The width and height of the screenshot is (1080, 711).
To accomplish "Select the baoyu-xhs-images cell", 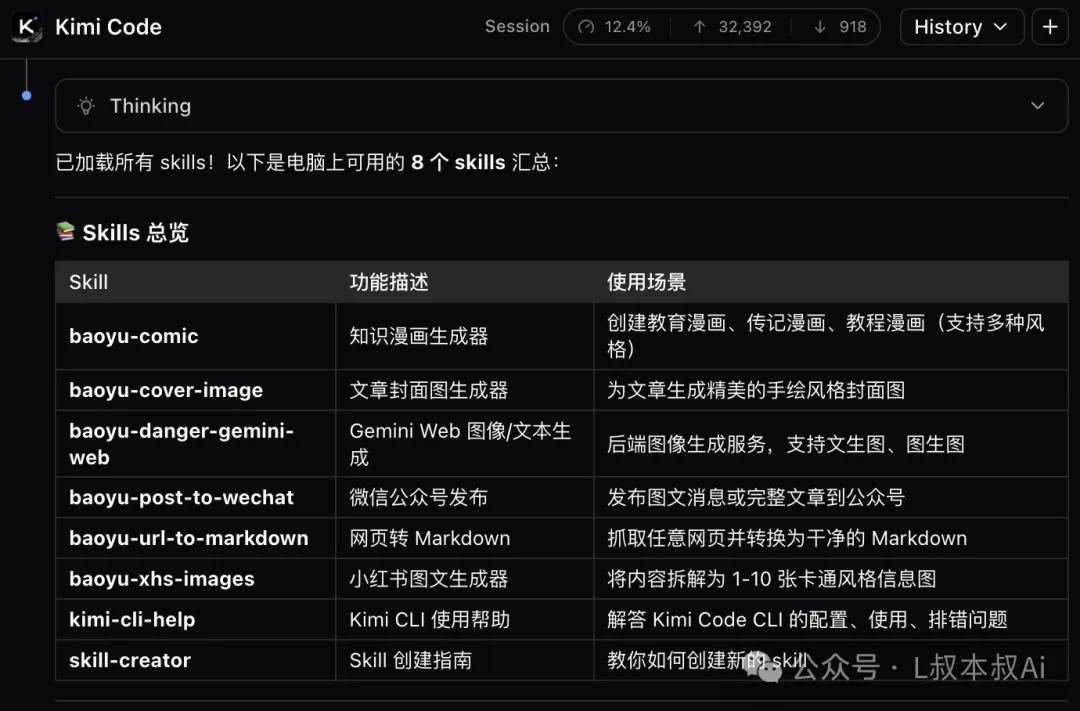I will (x=196, y=579).
